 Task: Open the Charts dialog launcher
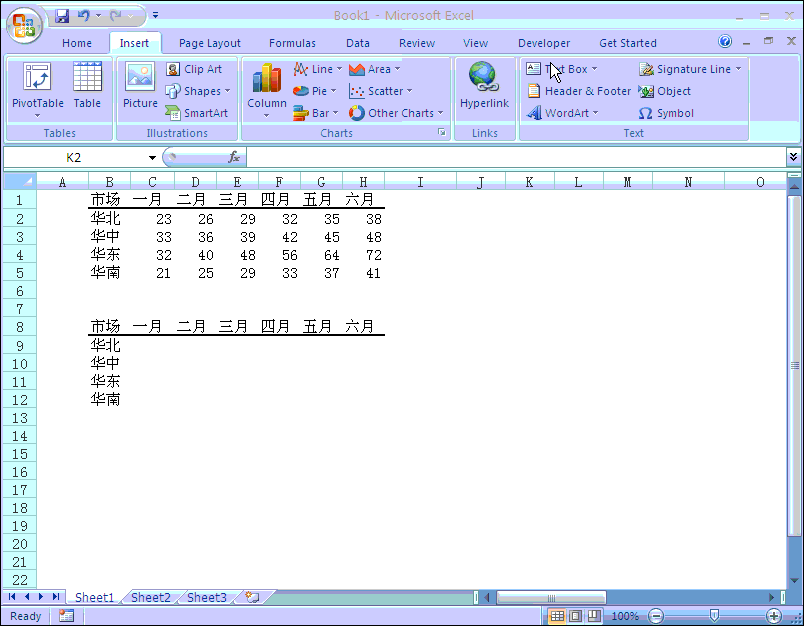click(441, 133)
